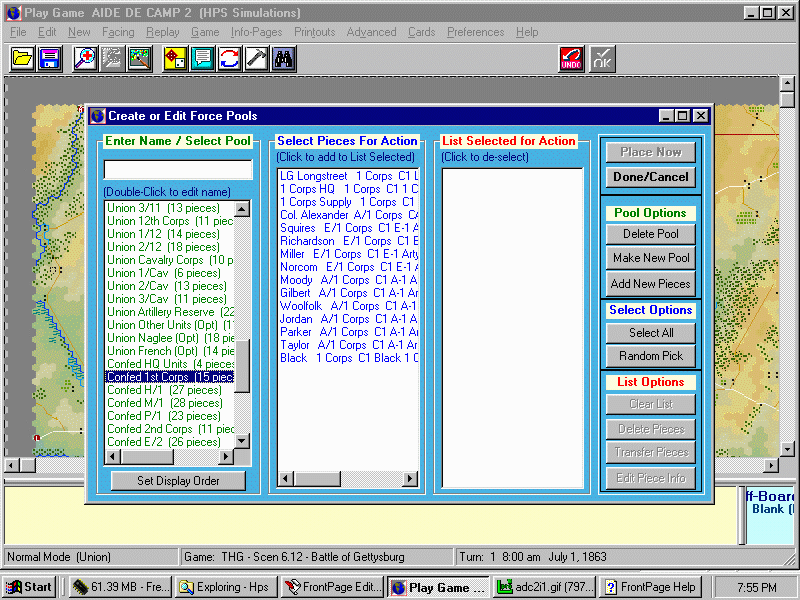Select the 'Union Artillery Reserve' pool
The height and width of the screenshot is (600, 800).
[170, 312]
